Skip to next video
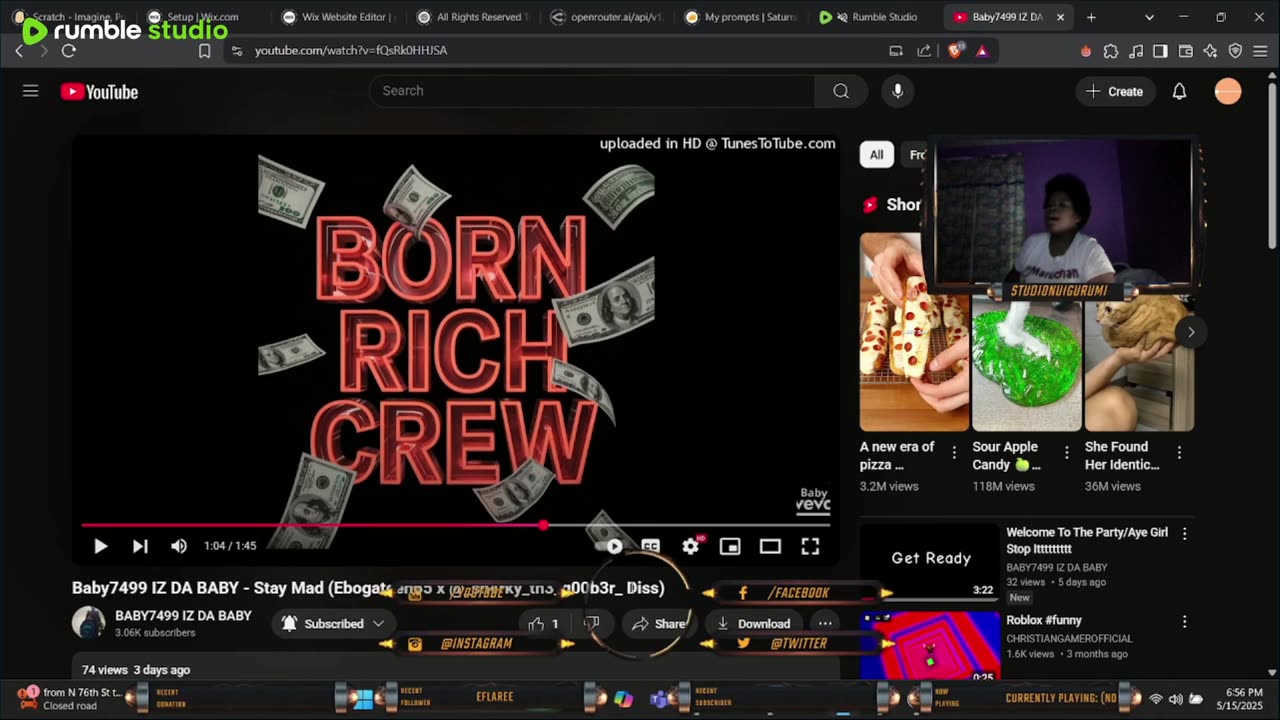Viewport: 1280px width, 720px height. tap(140, 546)
